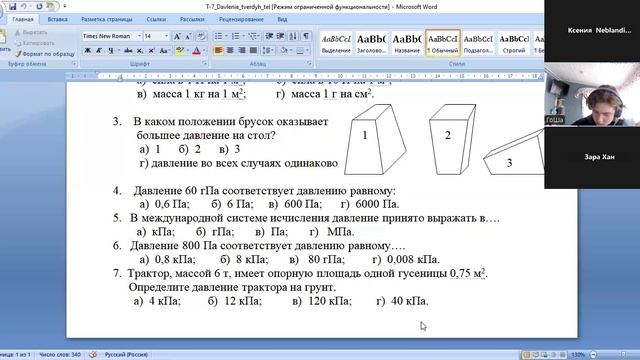640x360 pixels.
Task: Open Font dialog launcher in Шрифт group
Action: [x=204, y=64]
